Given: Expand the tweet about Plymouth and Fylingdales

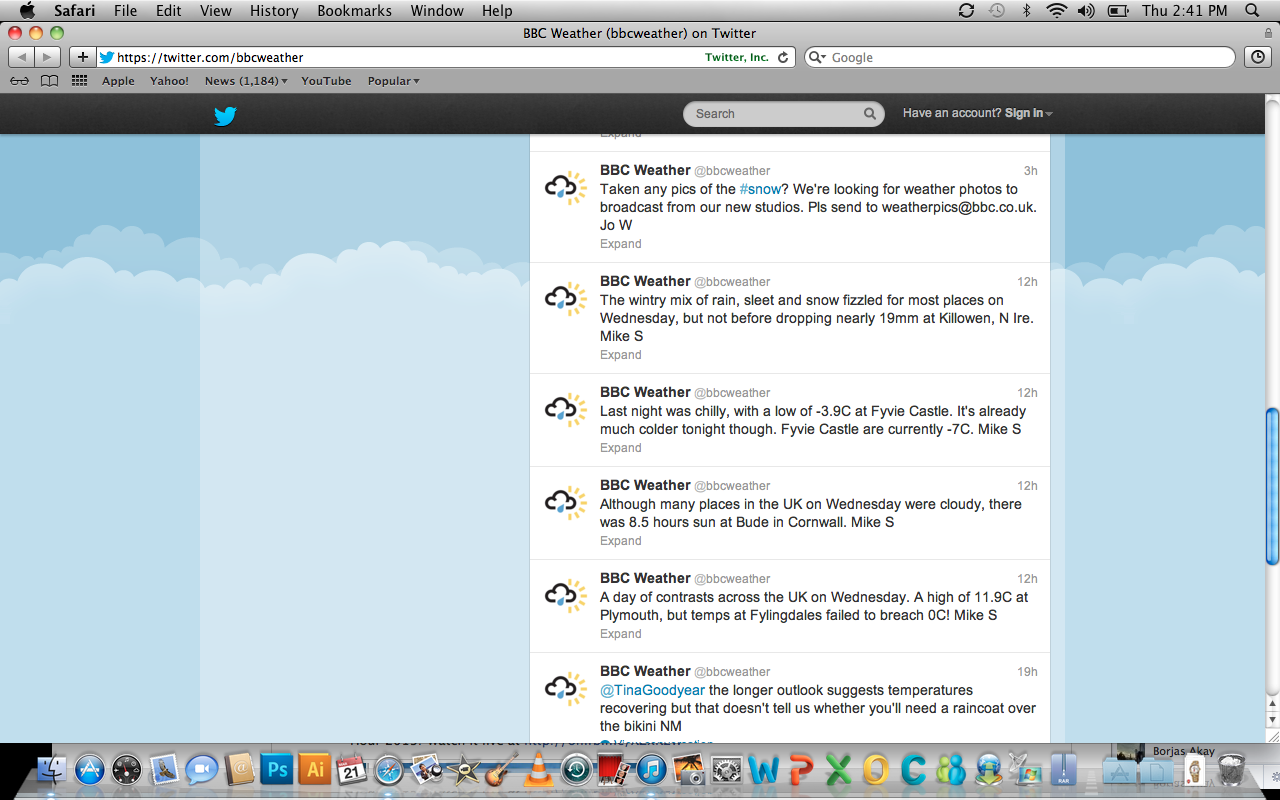Looking at the screenshot, I should [621, 634].
